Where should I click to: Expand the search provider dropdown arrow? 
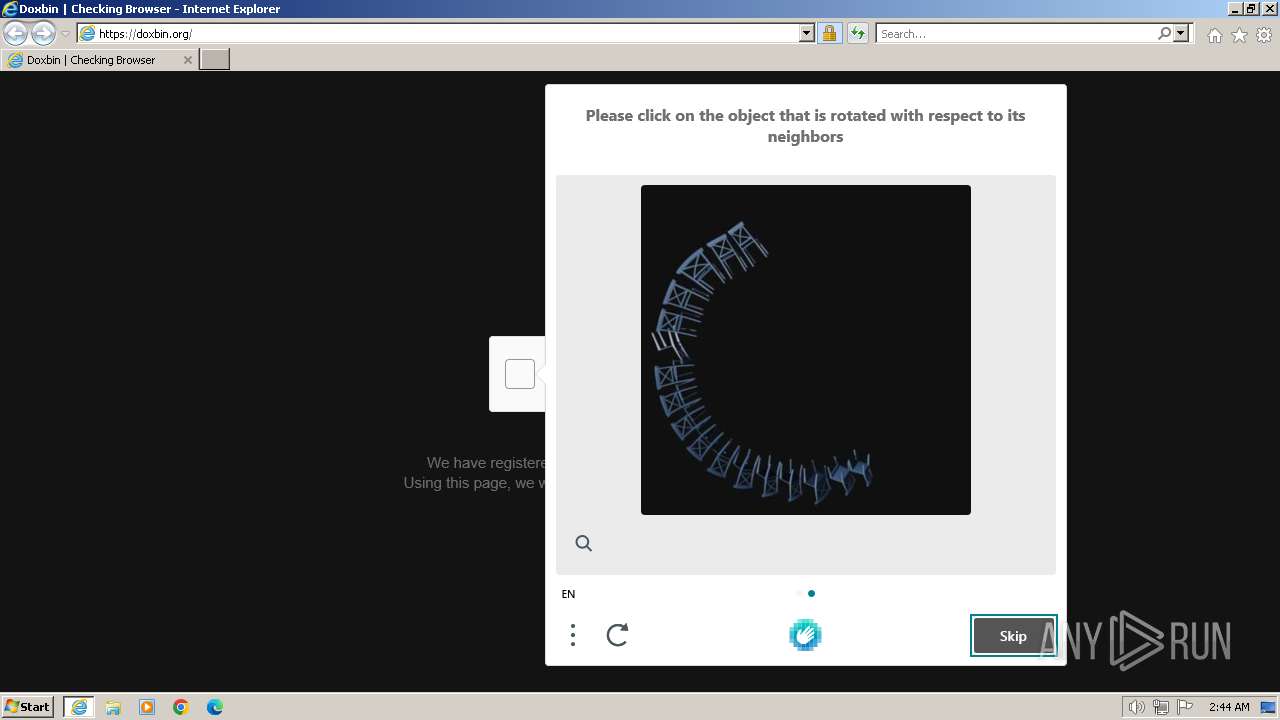click(x=1181, y=33)
